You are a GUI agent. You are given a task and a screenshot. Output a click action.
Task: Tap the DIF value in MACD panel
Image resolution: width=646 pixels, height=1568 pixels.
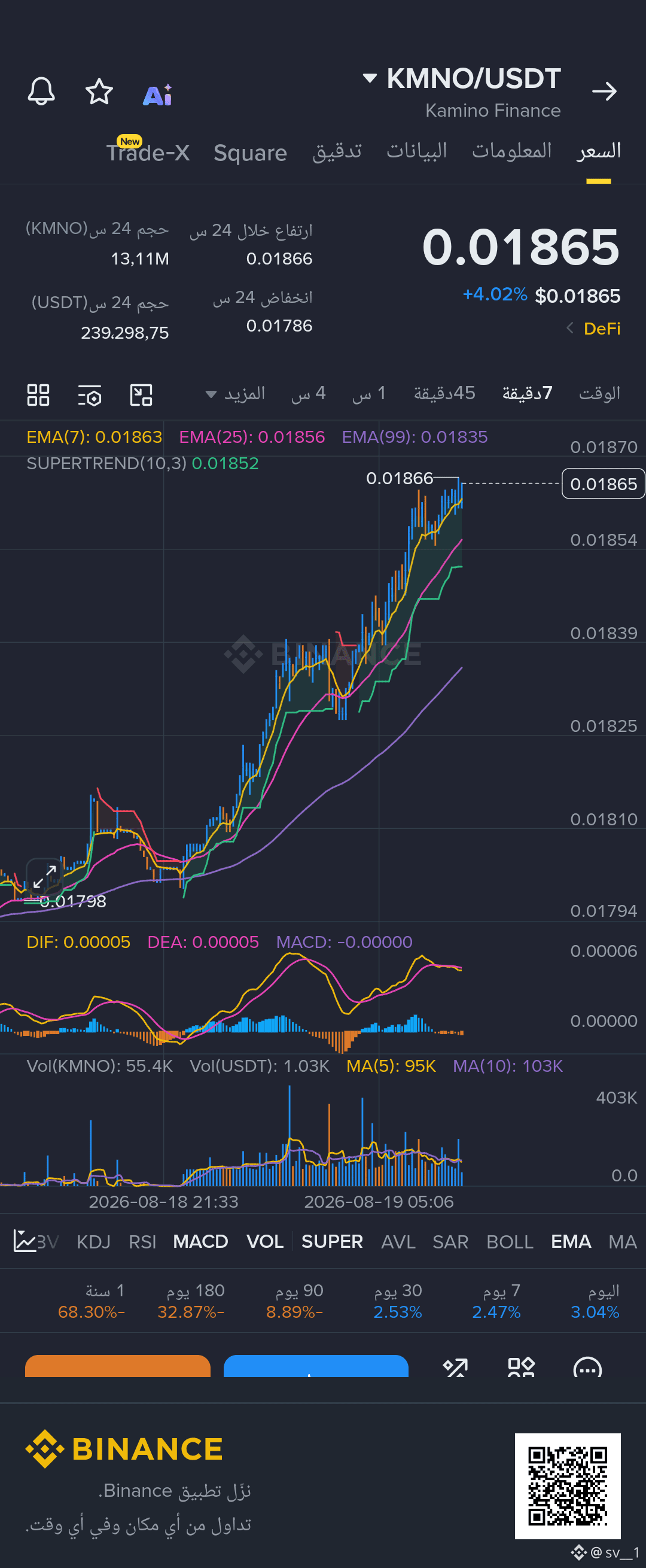point(78,942)
